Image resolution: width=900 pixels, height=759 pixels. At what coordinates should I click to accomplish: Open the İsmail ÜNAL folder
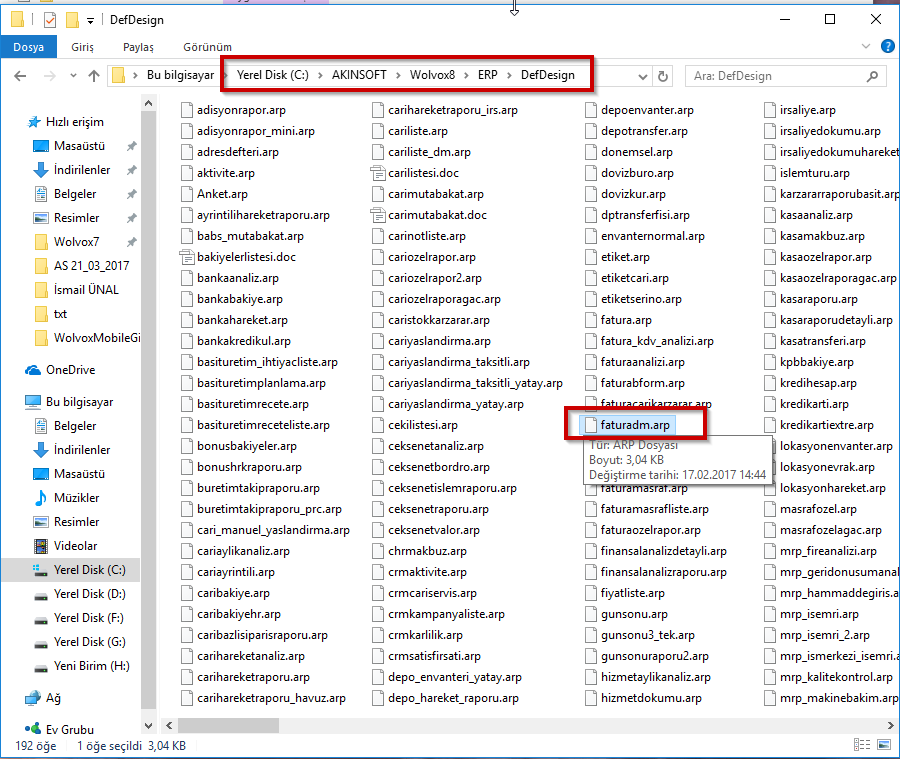86,290
